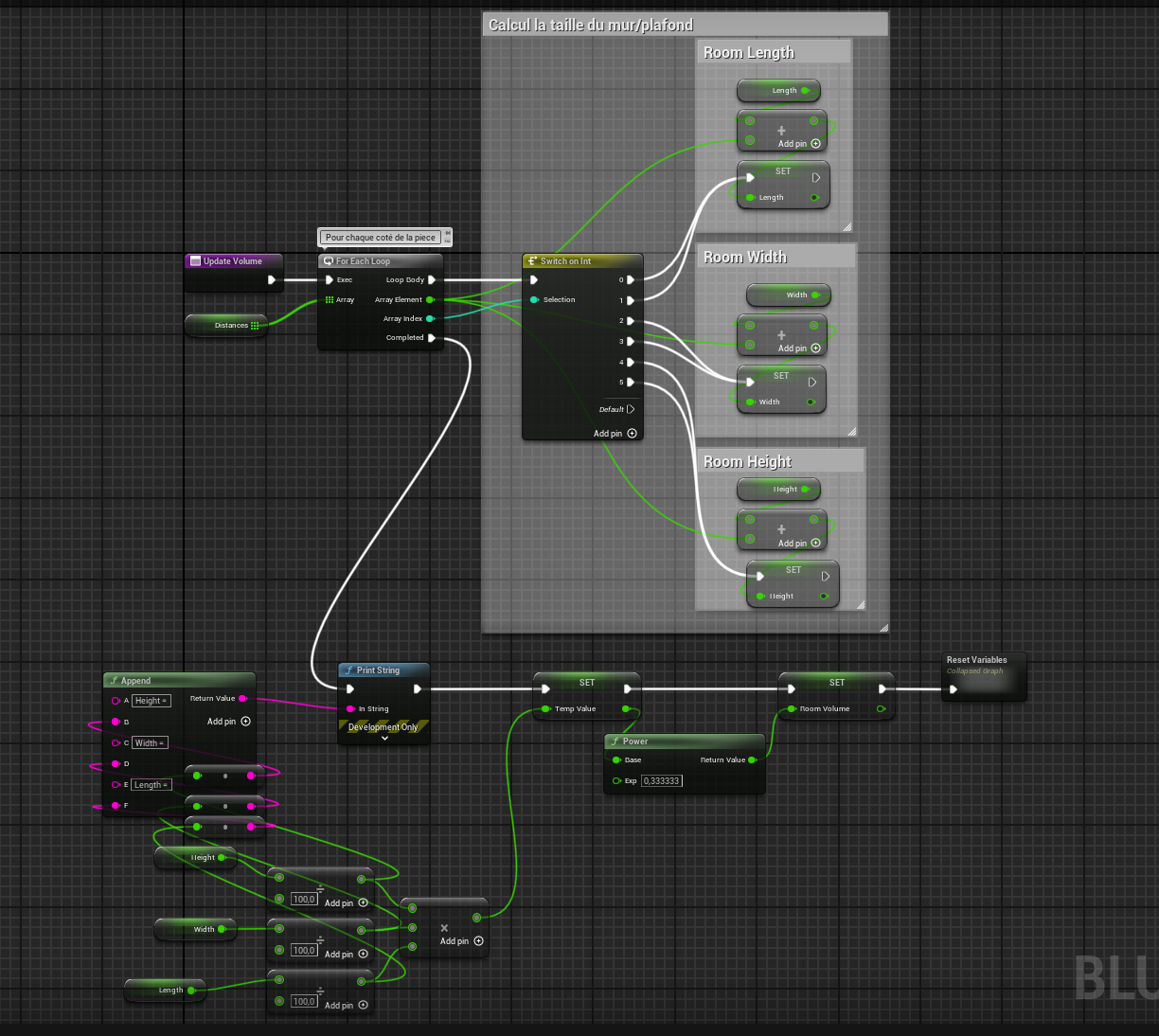Add a pin to the multiply node
Image resolution: width=1159 pixels, height=1036 pixels.
[478, 941]
